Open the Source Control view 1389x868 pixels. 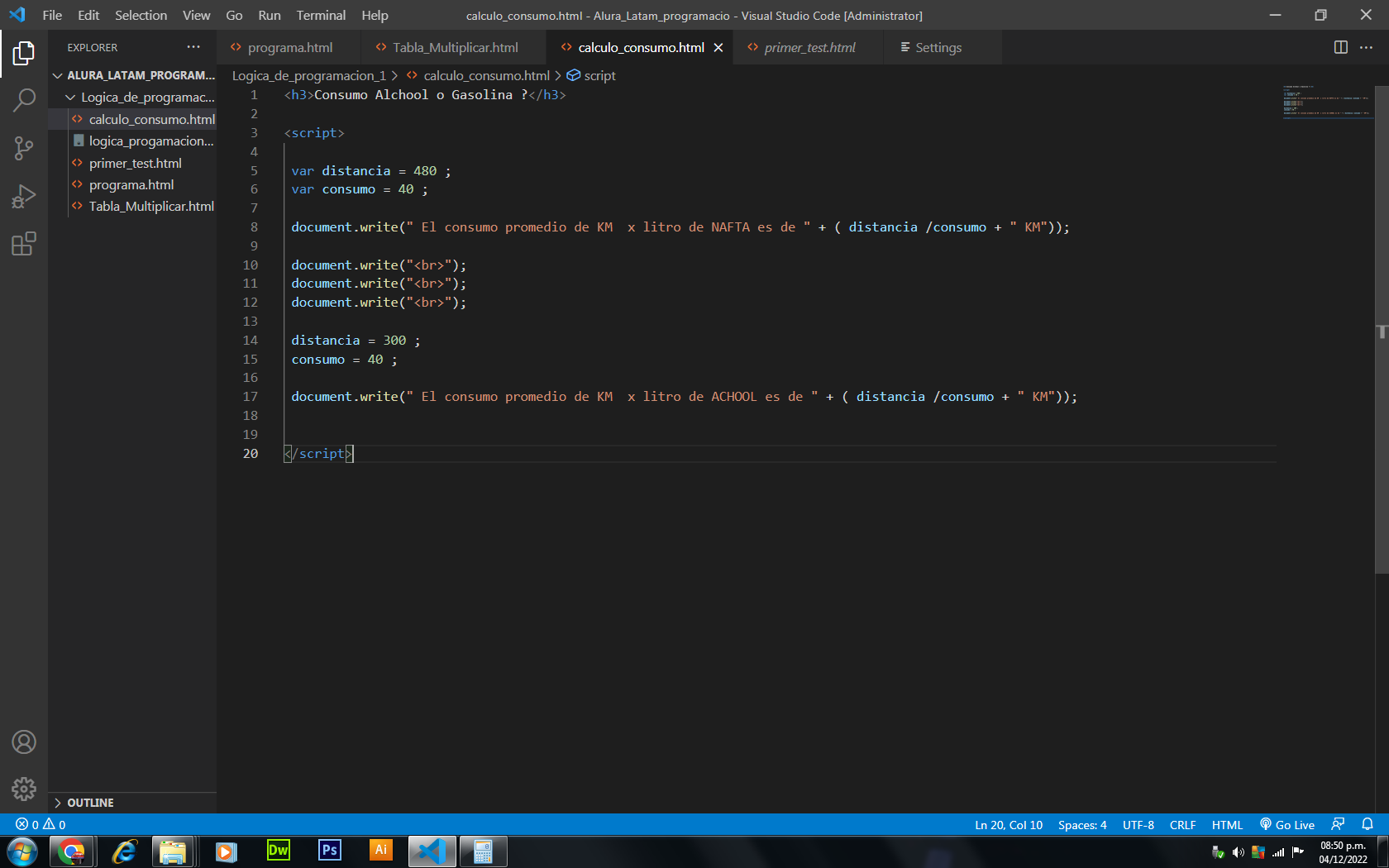tap(24, 149)
